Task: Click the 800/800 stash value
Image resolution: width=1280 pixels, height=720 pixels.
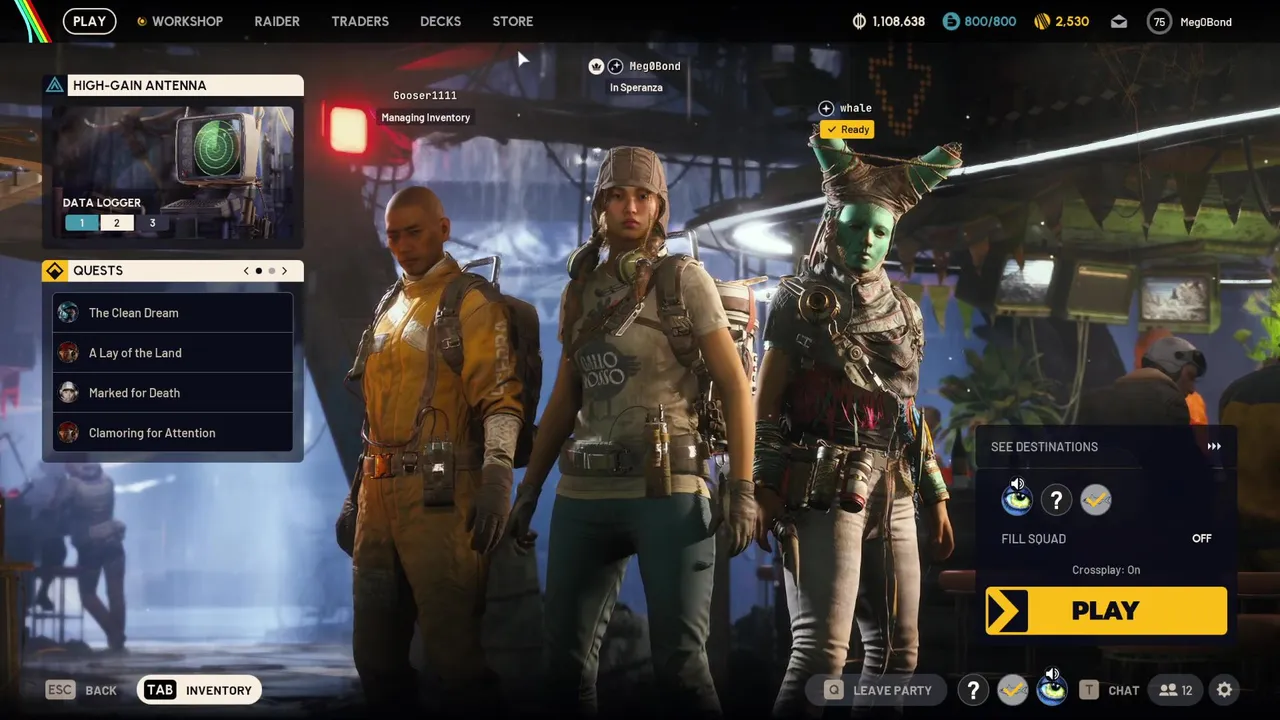Action: [x=991, y=21]
